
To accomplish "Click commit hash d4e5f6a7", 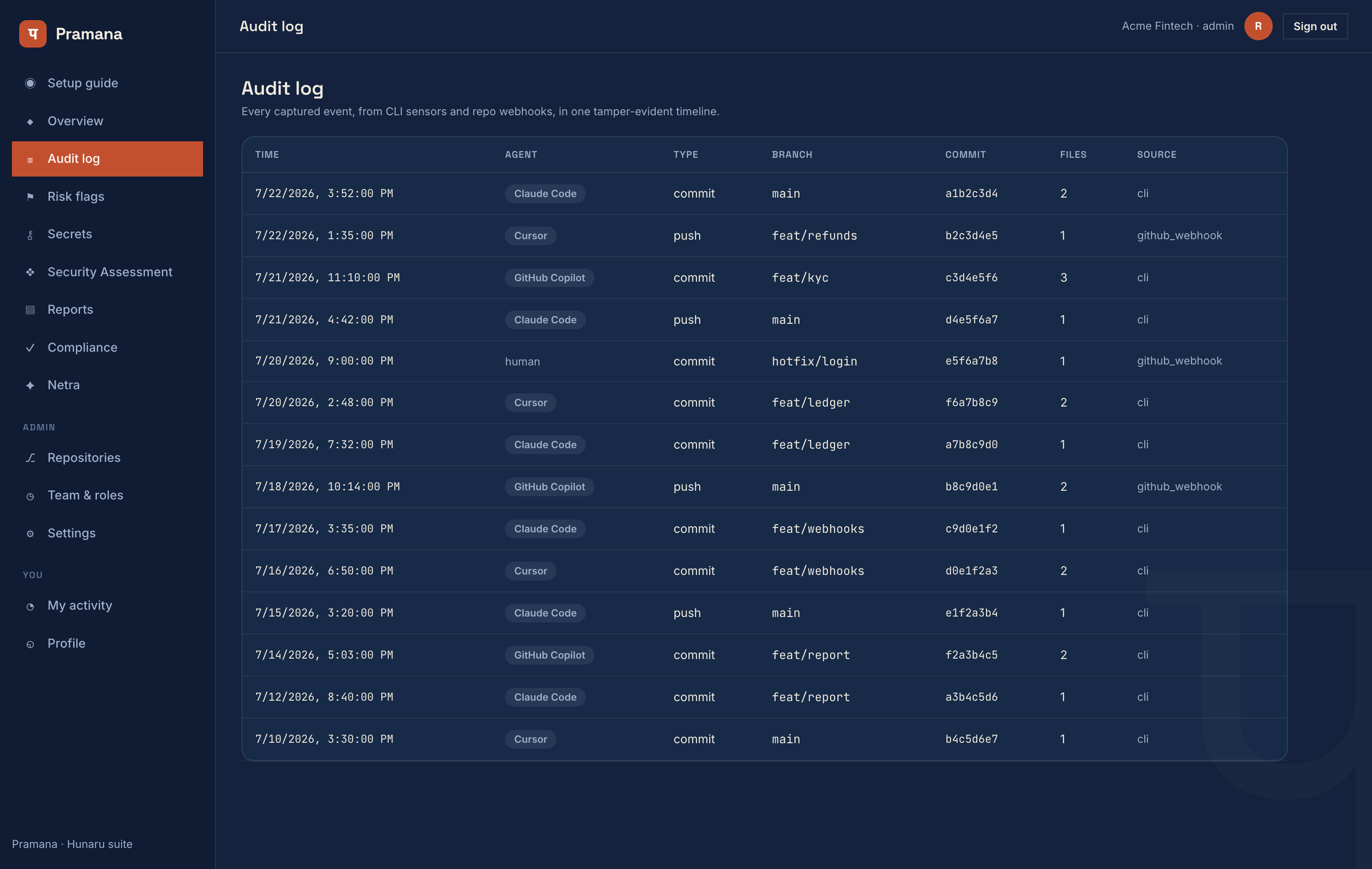I will [971, 320].
